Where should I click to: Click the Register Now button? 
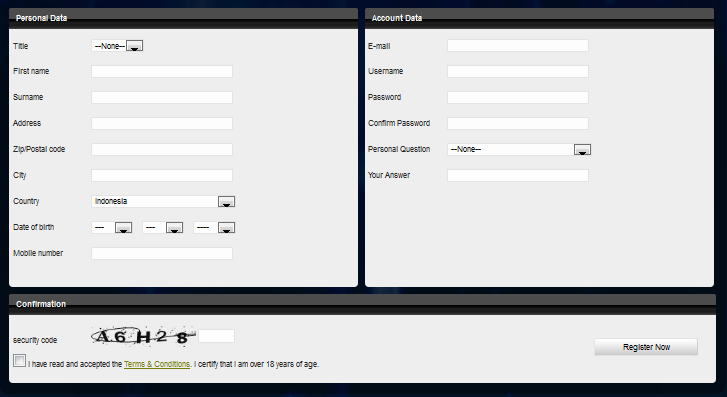(646, 347)
